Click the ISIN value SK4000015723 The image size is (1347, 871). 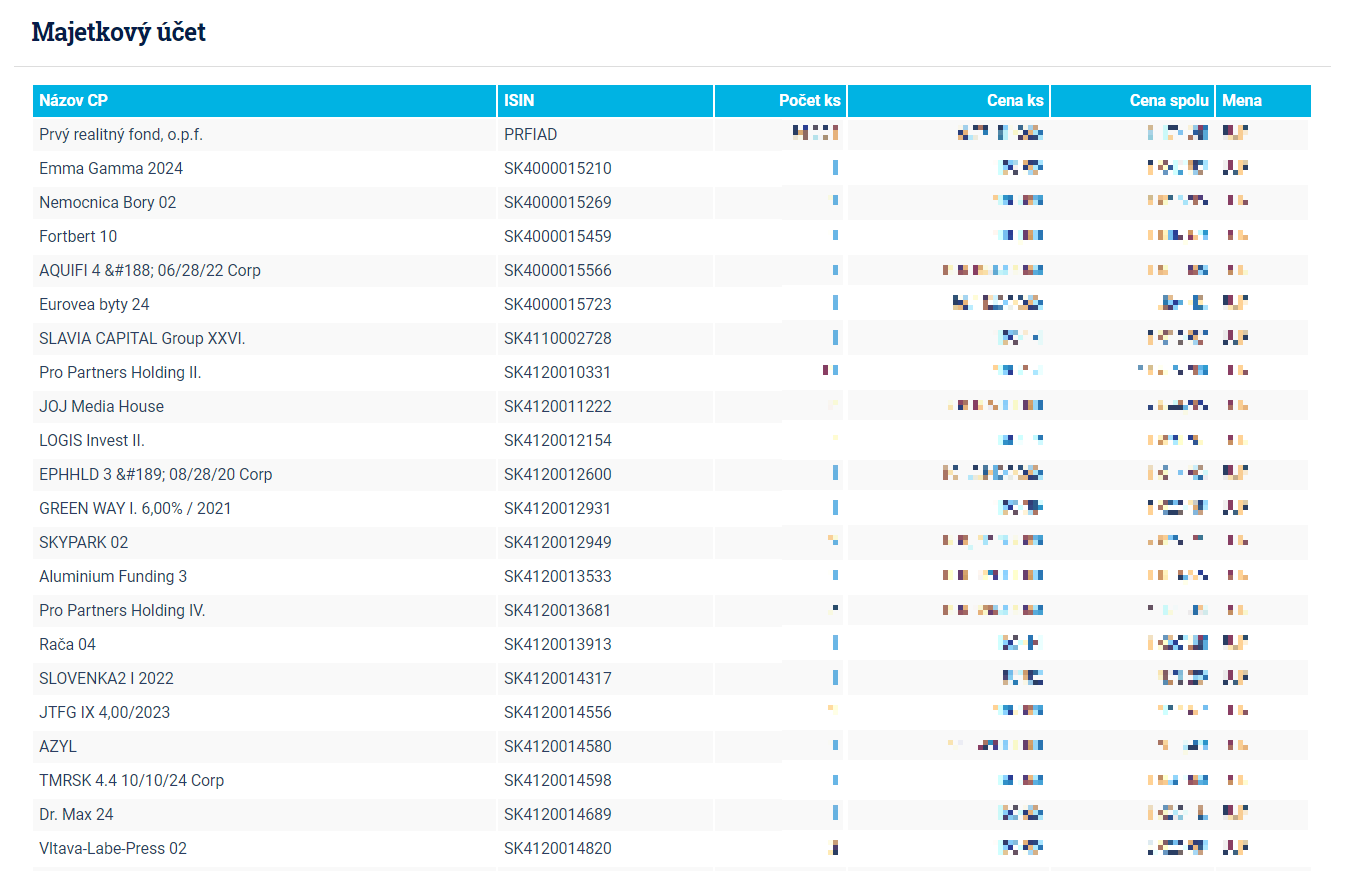[558, 304]
